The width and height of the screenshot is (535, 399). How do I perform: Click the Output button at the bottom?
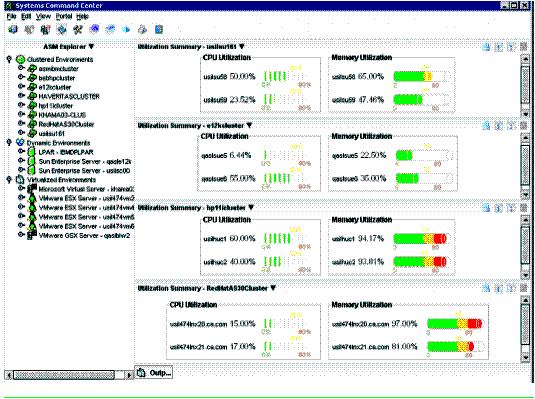point(154,372)
